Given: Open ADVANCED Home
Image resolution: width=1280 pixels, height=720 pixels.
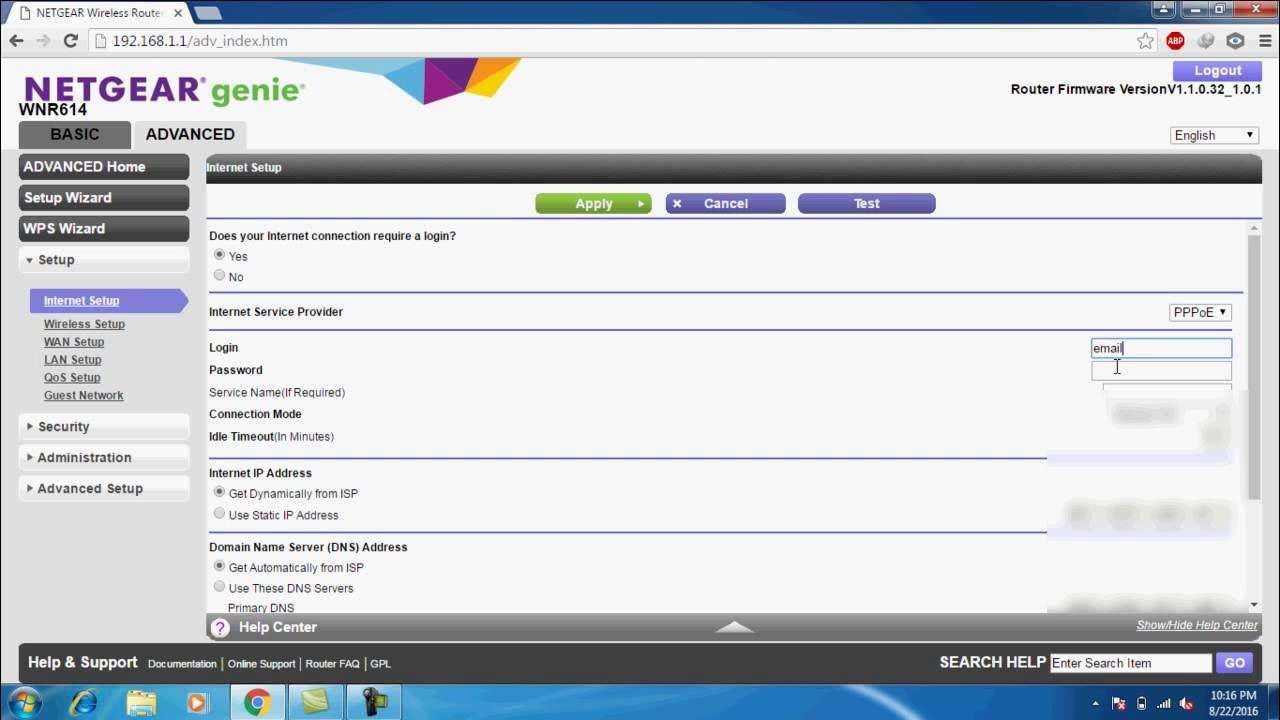Looking at the screenshot, I should coord(104,167).
